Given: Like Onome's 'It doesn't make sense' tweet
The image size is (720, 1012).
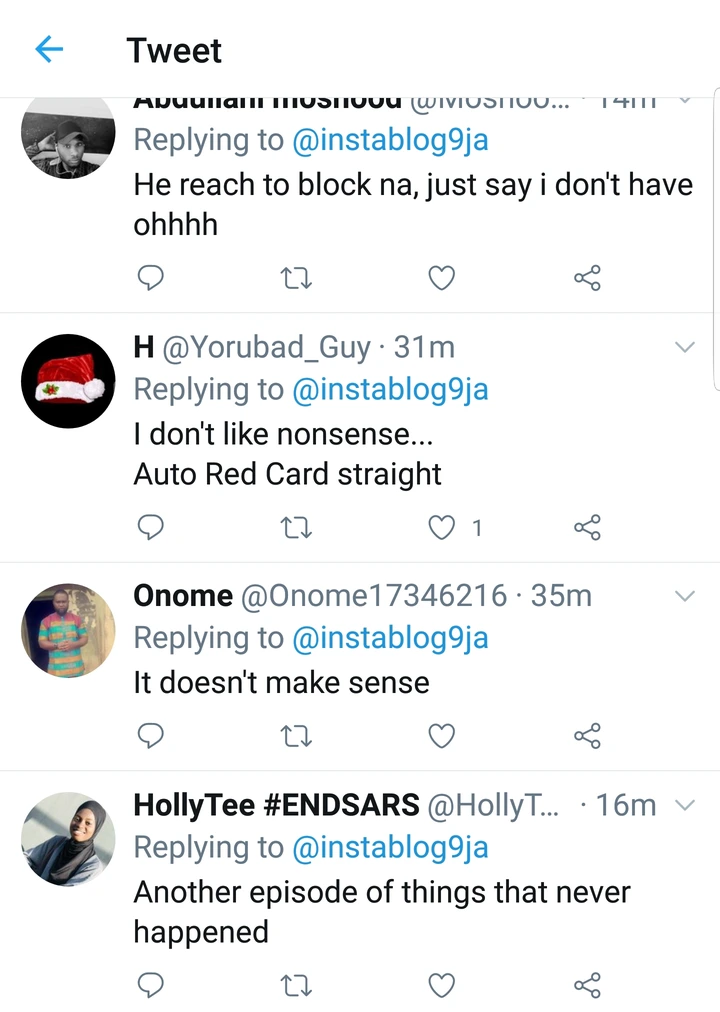Looking at the screenshot, I should [x=442, y=736].
